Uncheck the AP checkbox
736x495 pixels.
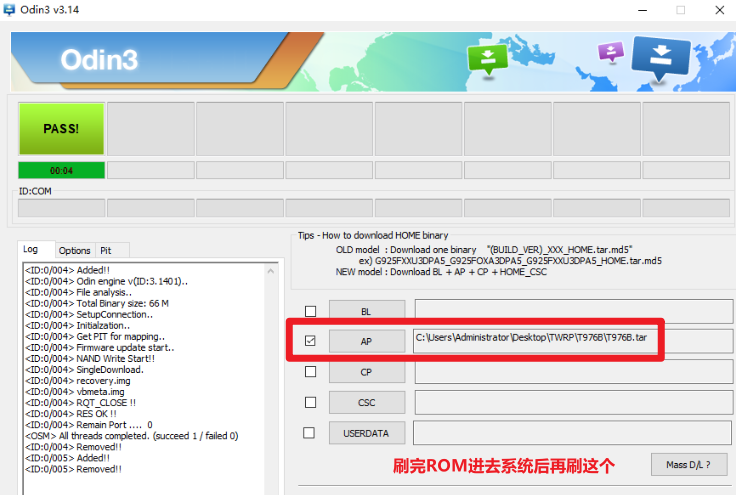(310, 341)
